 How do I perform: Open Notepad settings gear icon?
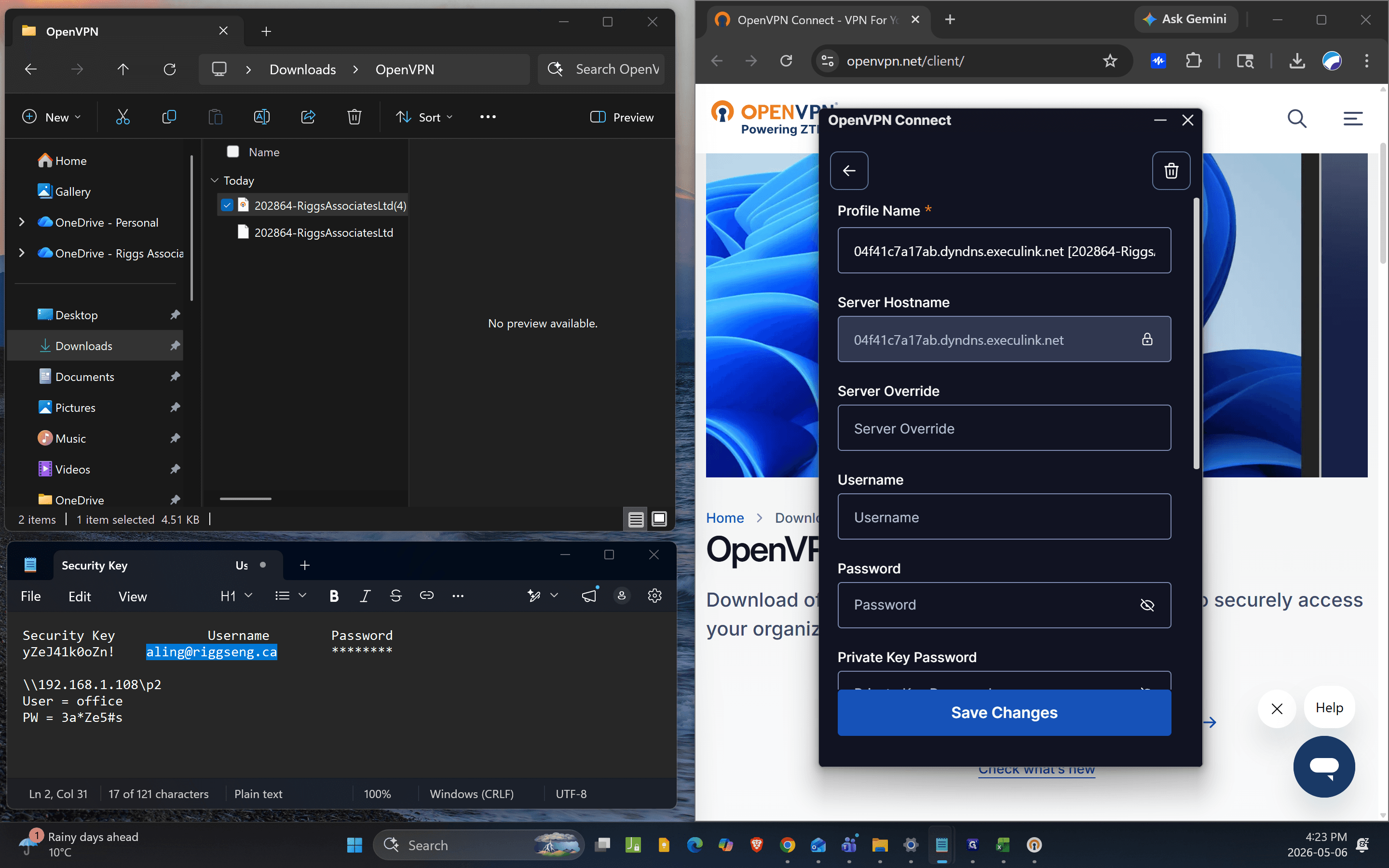pyautogui.click(x=654, y=596)
